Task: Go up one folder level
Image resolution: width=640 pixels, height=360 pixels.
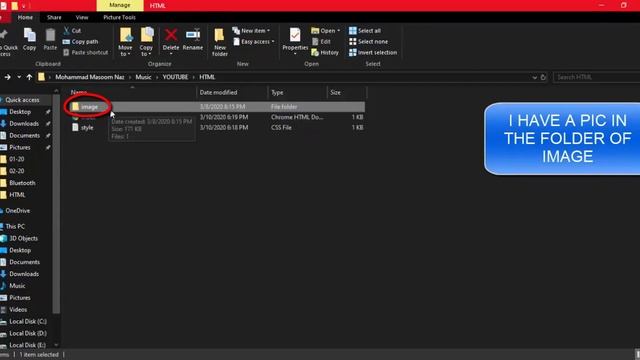Action: (29, 77)
